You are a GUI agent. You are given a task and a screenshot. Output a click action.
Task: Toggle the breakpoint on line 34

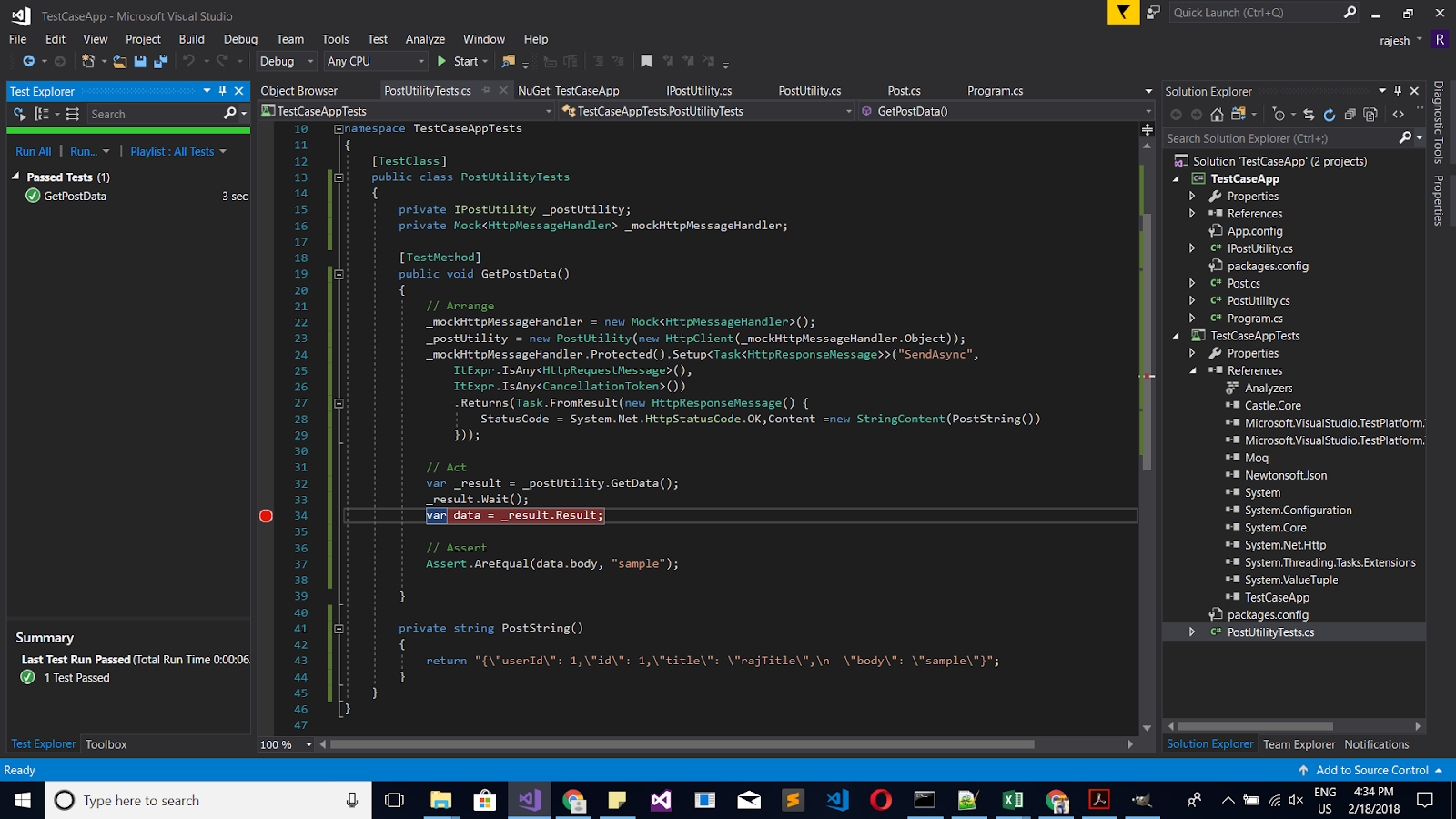(x=266, y=515)
